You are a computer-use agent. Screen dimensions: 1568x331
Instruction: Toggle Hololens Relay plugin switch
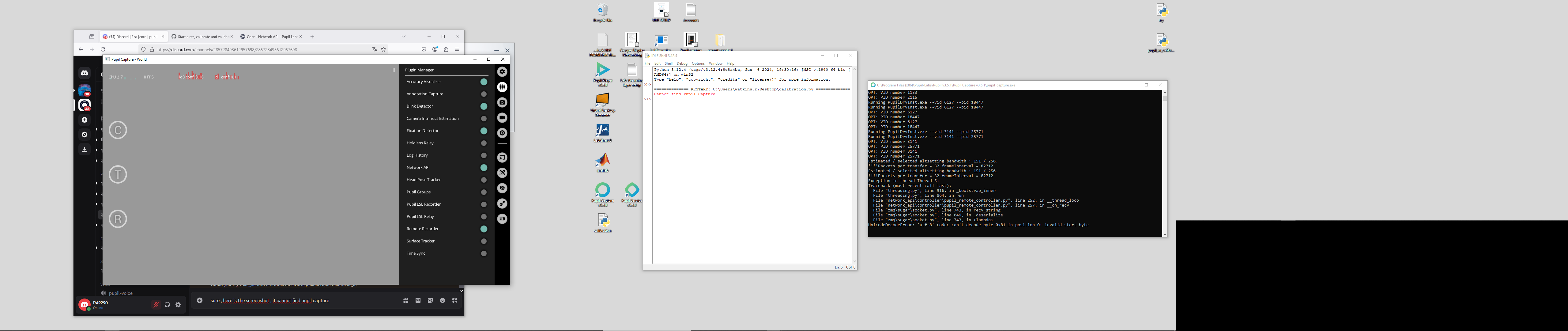point(484,143)
